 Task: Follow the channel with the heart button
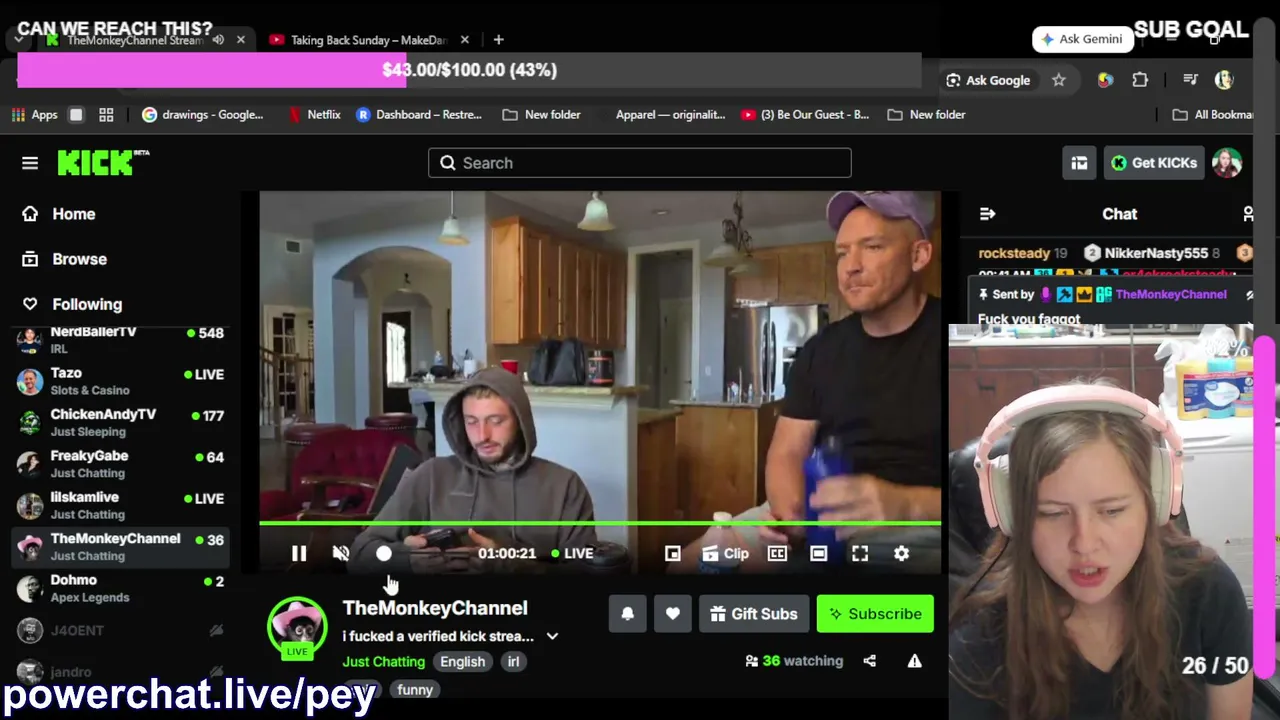(x=673, y=614)
